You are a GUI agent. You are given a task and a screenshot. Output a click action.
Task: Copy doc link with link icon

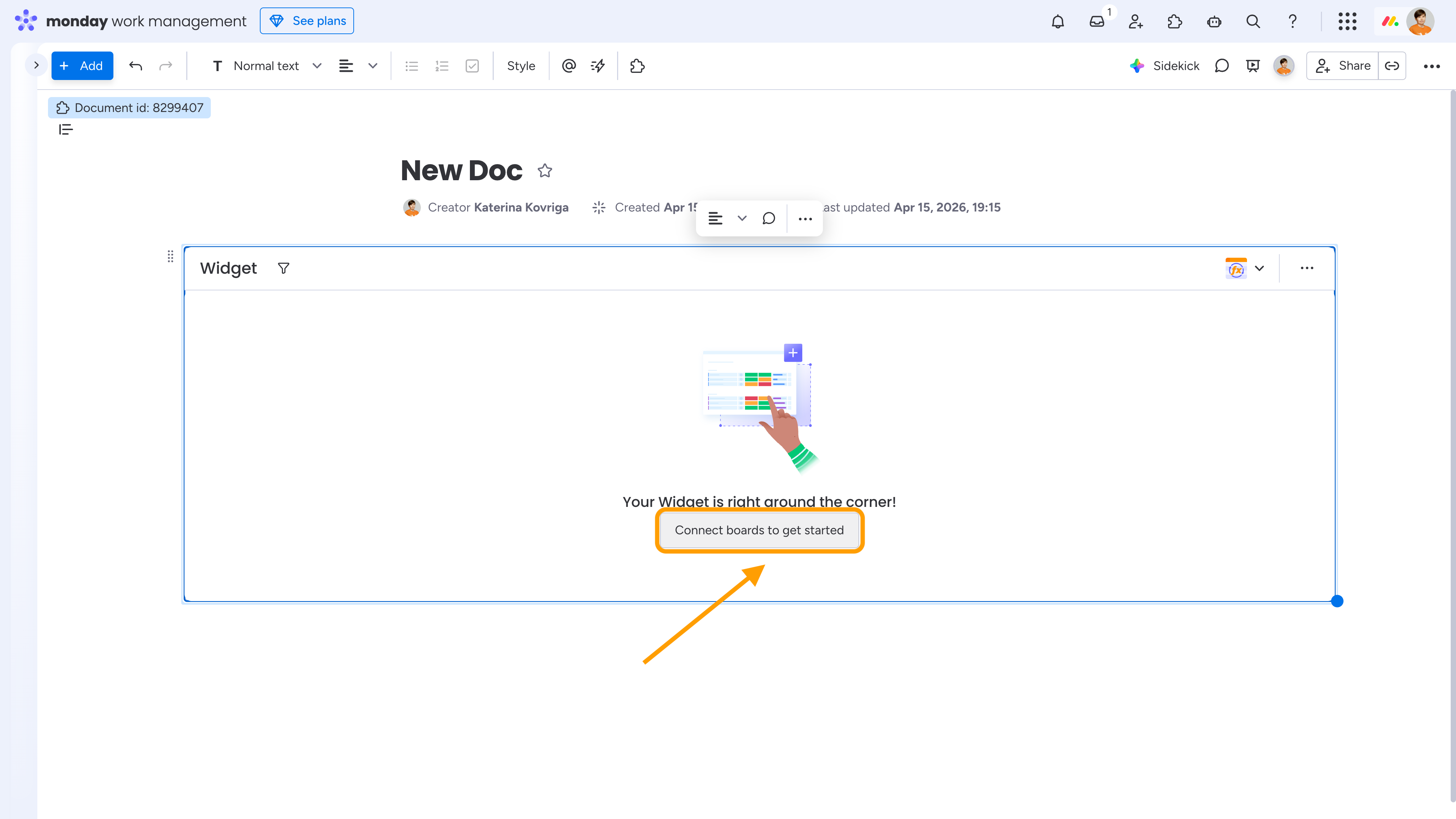point(1392,66)
